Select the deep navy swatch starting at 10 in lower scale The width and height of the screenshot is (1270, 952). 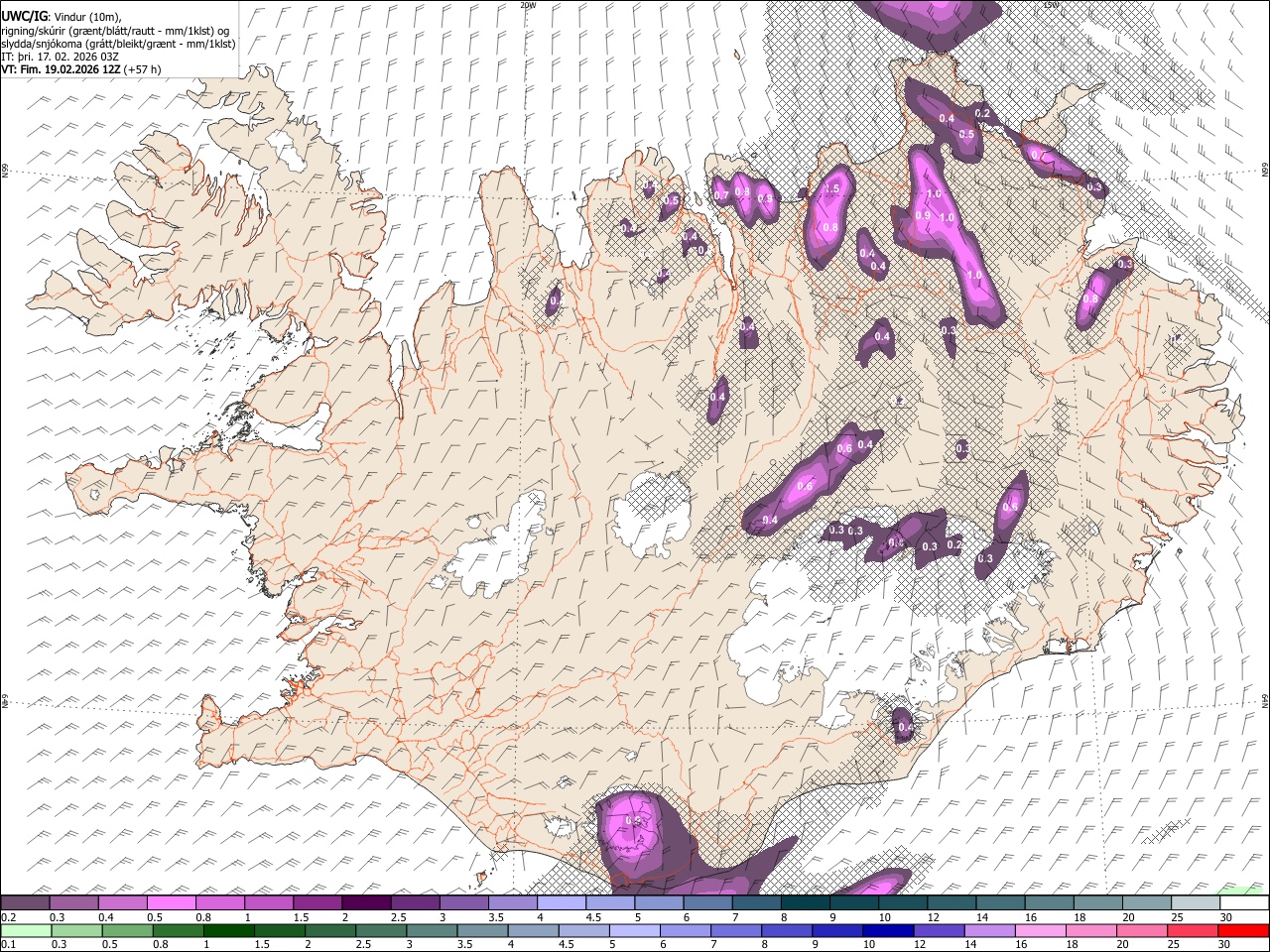[888, 930]
